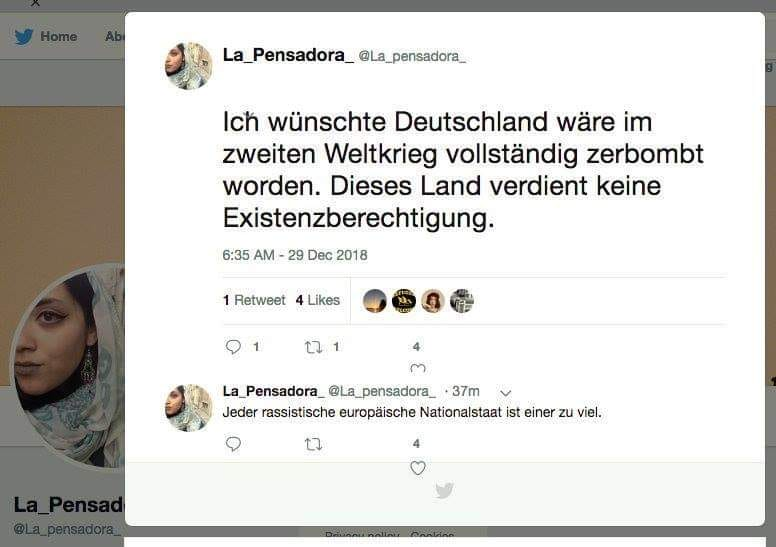
Task: Open the 4 Likes list
Action: pyautogui.click(x=318, y=300)
